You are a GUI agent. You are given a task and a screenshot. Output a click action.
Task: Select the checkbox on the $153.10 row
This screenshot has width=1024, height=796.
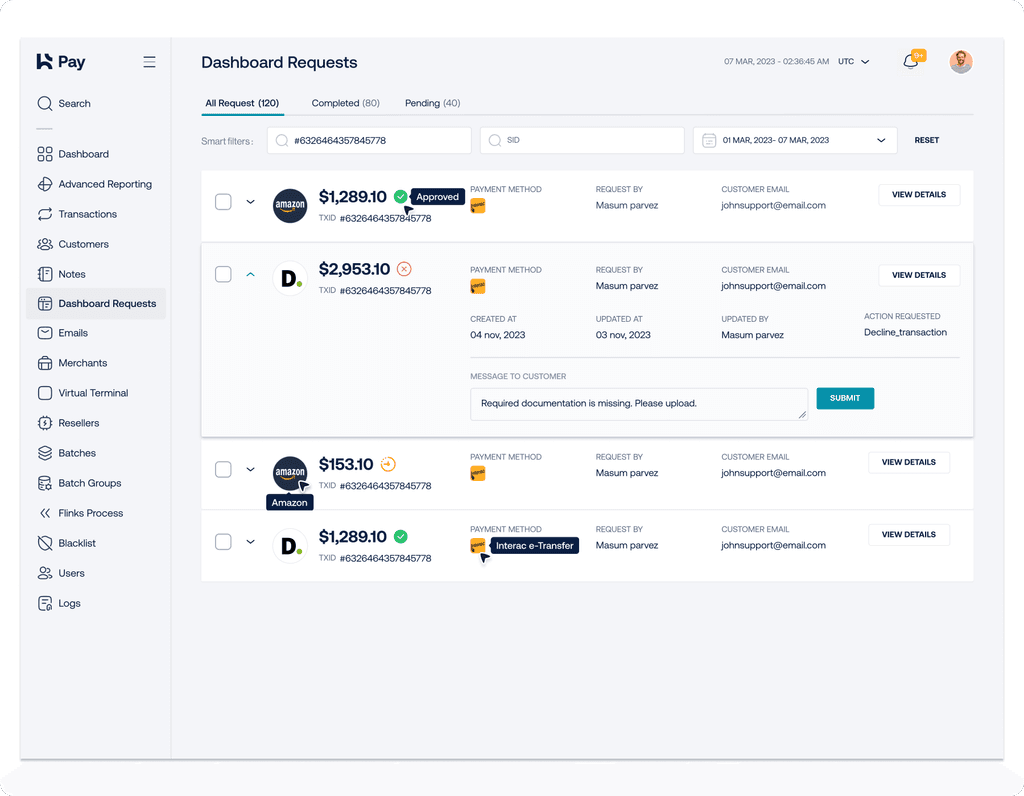click(223, 469)
